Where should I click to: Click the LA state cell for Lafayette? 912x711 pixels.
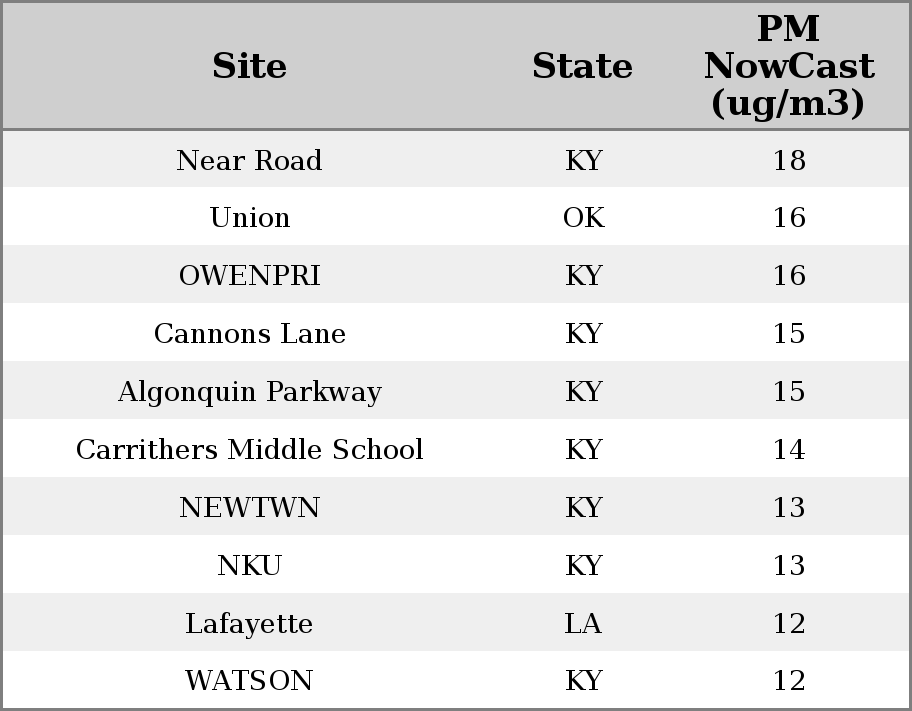pos(583,624)
